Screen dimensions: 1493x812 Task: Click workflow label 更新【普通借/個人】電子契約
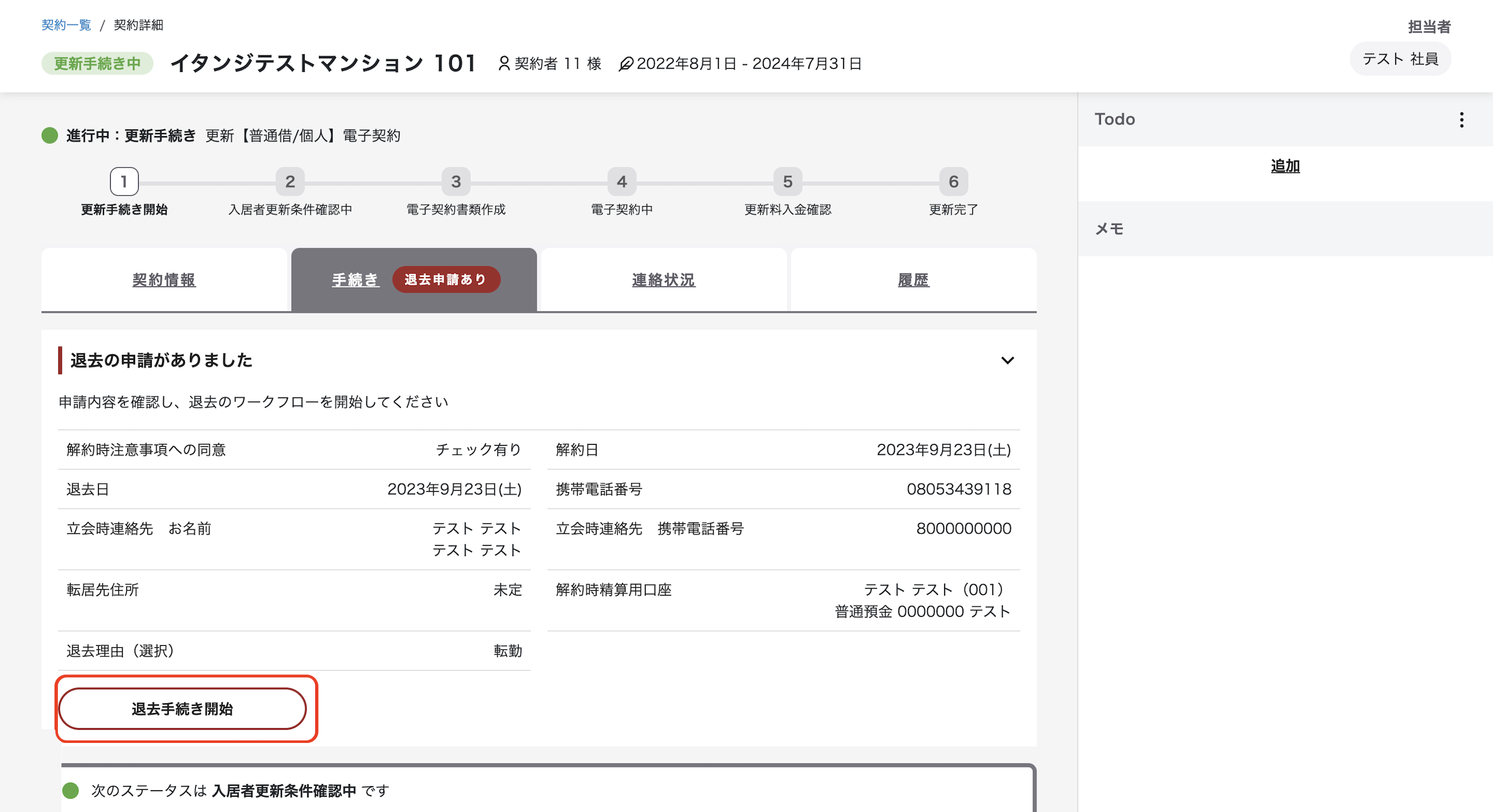pos(303,136)
